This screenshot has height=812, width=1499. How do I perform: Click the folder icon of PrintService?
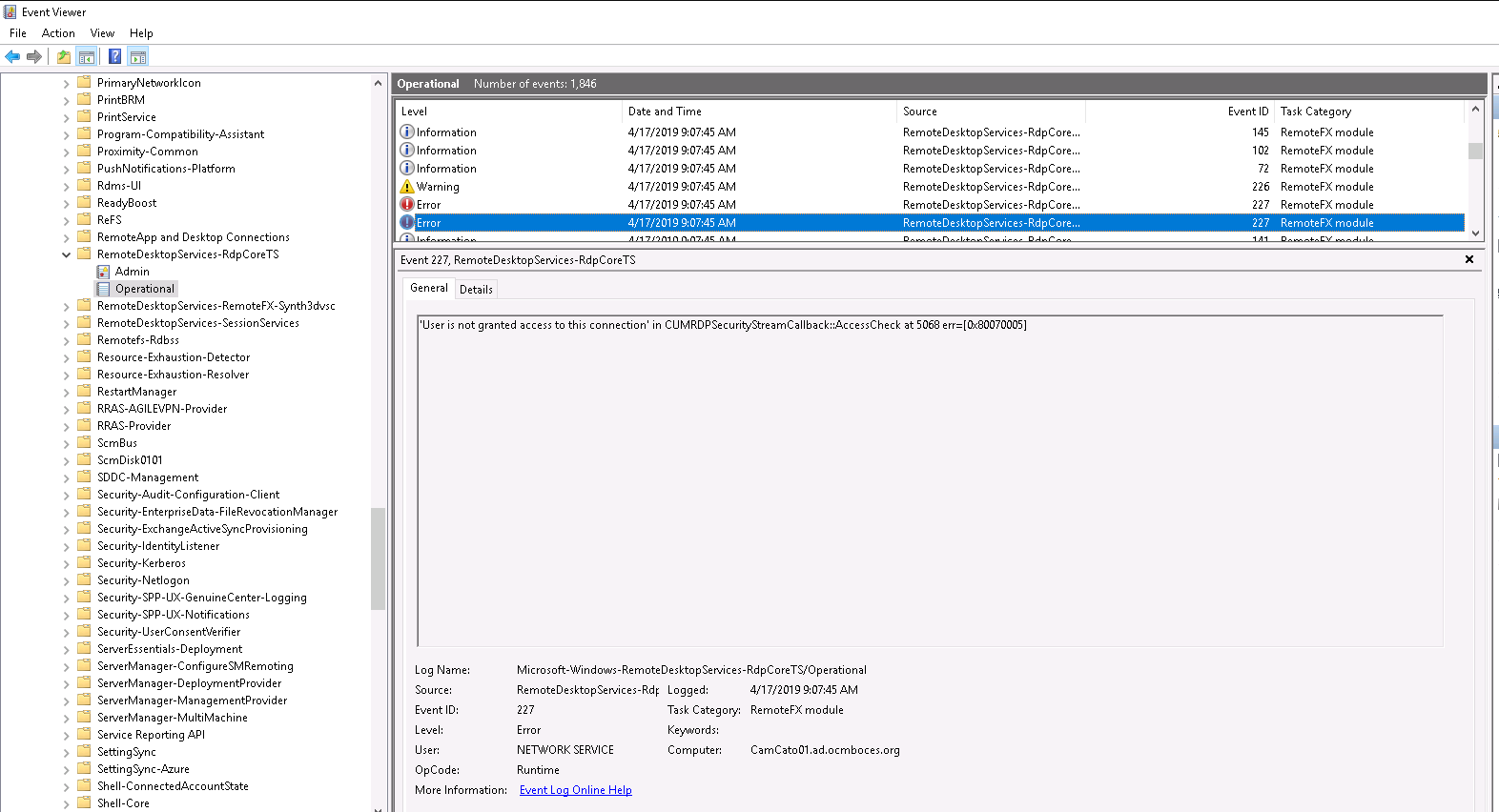coord(84,116)
